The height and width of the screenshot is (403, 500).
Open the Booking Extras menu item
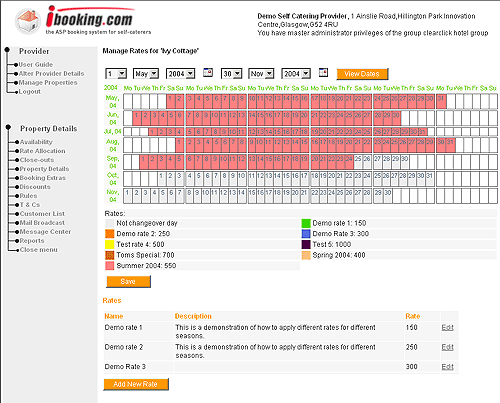[x=42, y=178]
